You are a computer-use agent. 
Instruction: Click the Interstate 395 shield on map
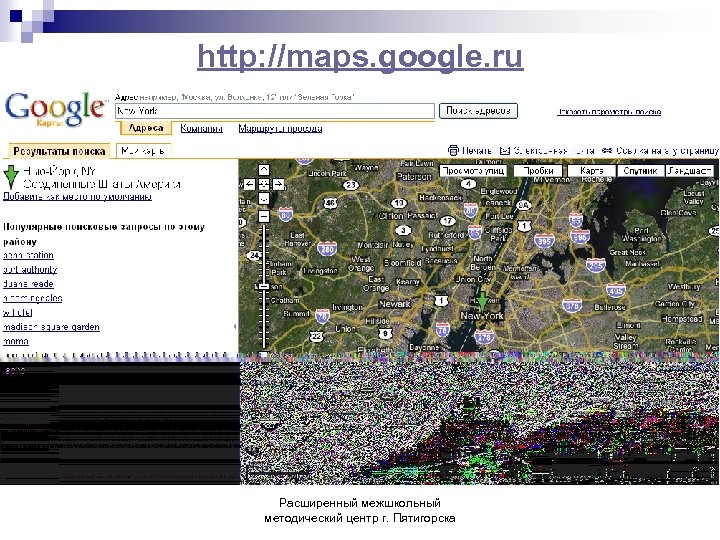tap(544, 241)
